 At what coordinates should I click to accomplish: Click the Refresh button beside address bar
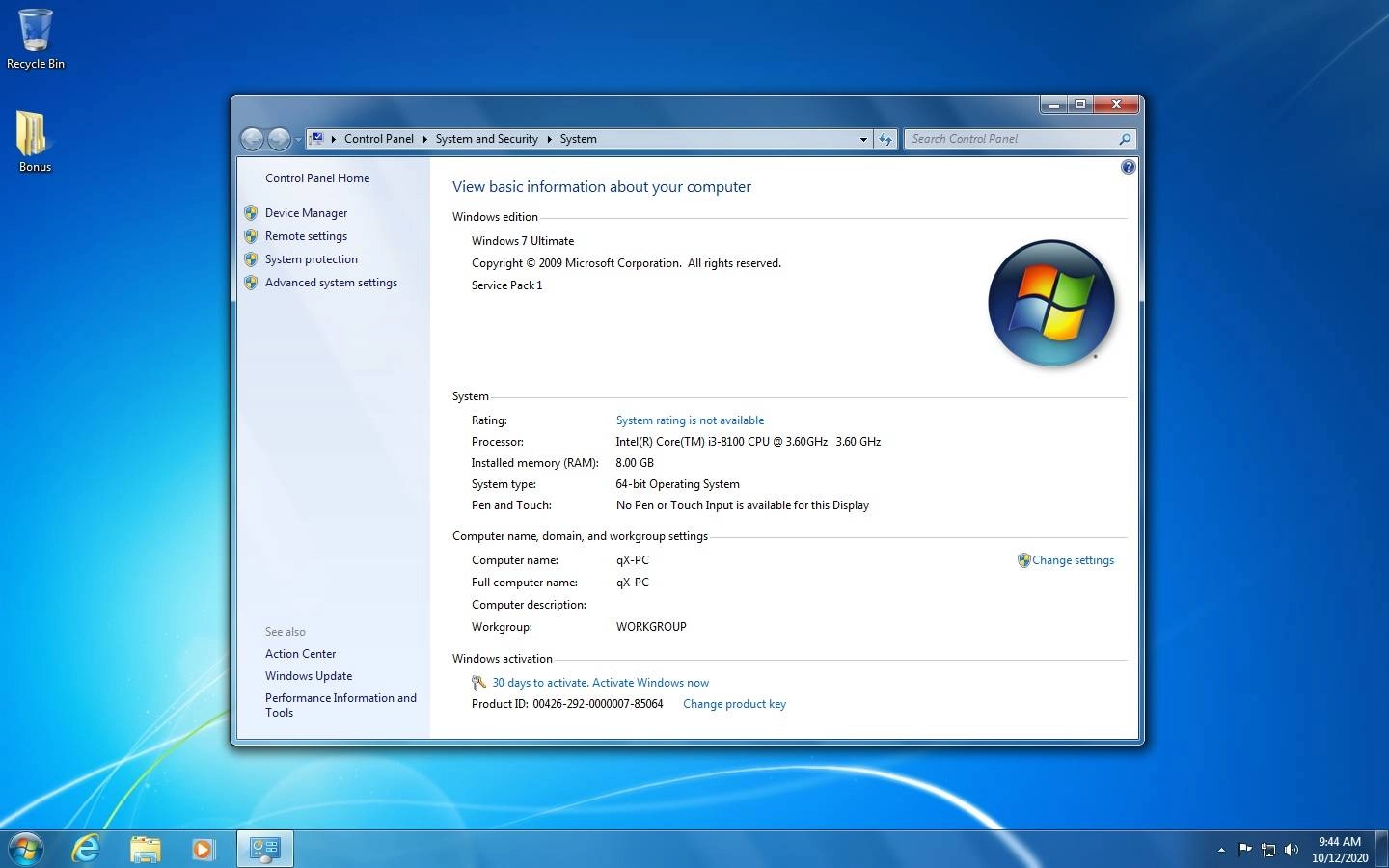pos(885,139)
